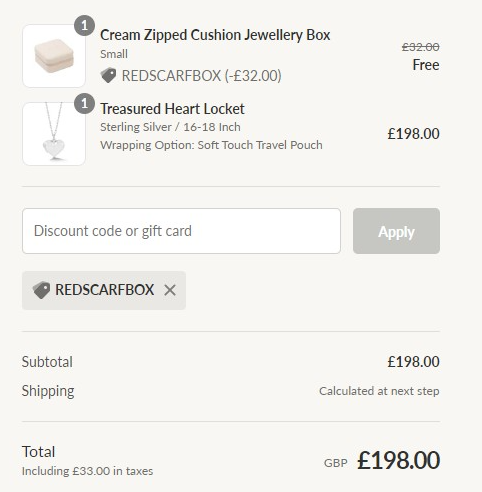
Task: Click the Apply button
Action: [x=396, y=231]
